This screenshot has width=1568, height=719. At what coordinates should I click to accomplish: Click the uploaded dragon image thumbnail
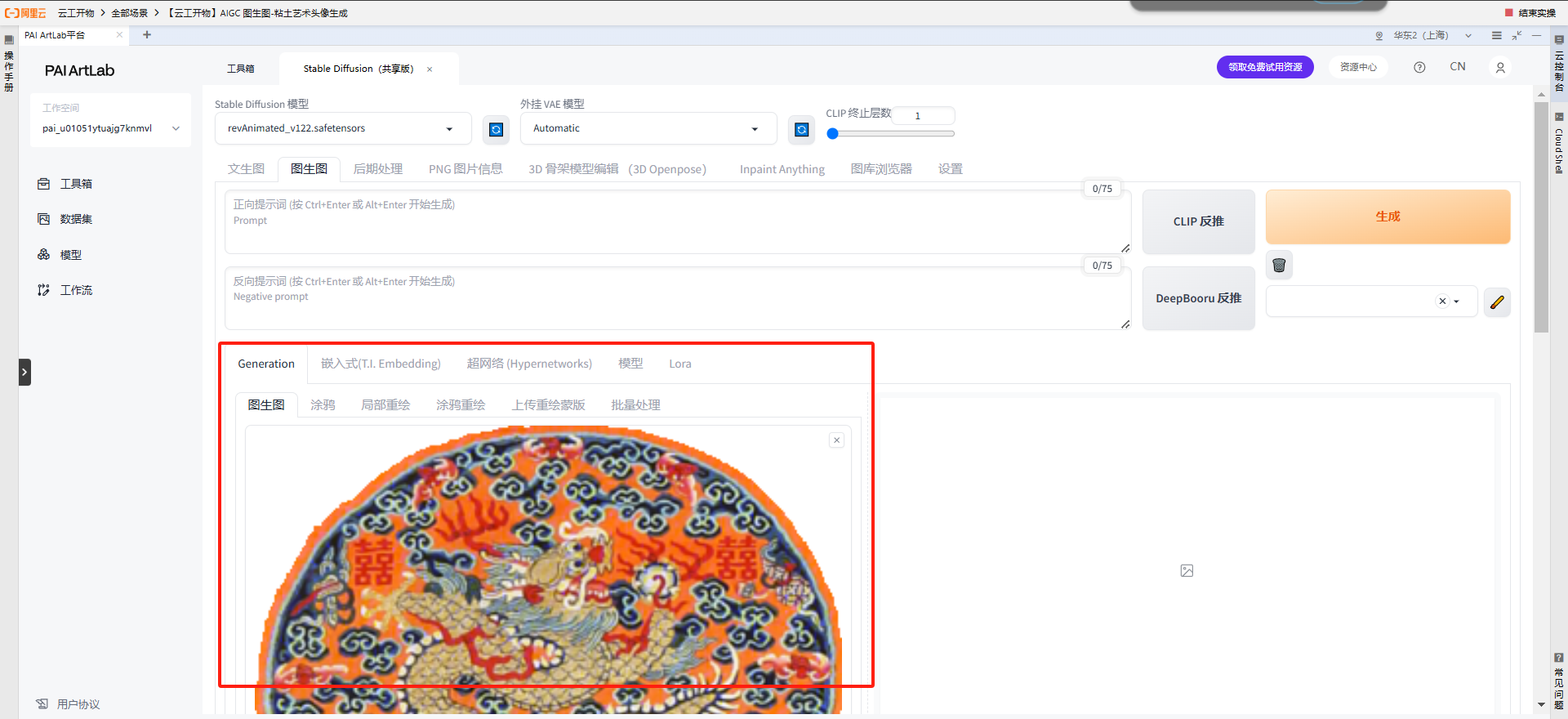(x=548, y=569)
